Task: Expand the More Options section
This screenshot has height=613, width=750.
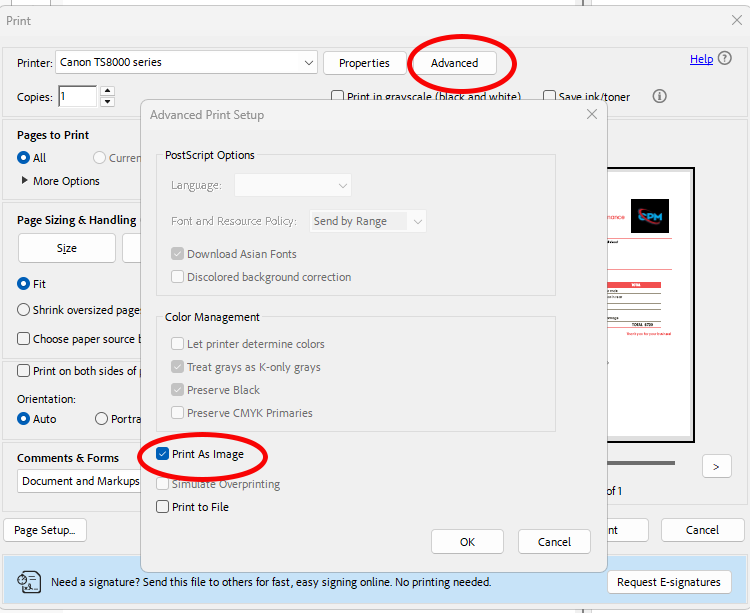Action: tap(60, 181)
